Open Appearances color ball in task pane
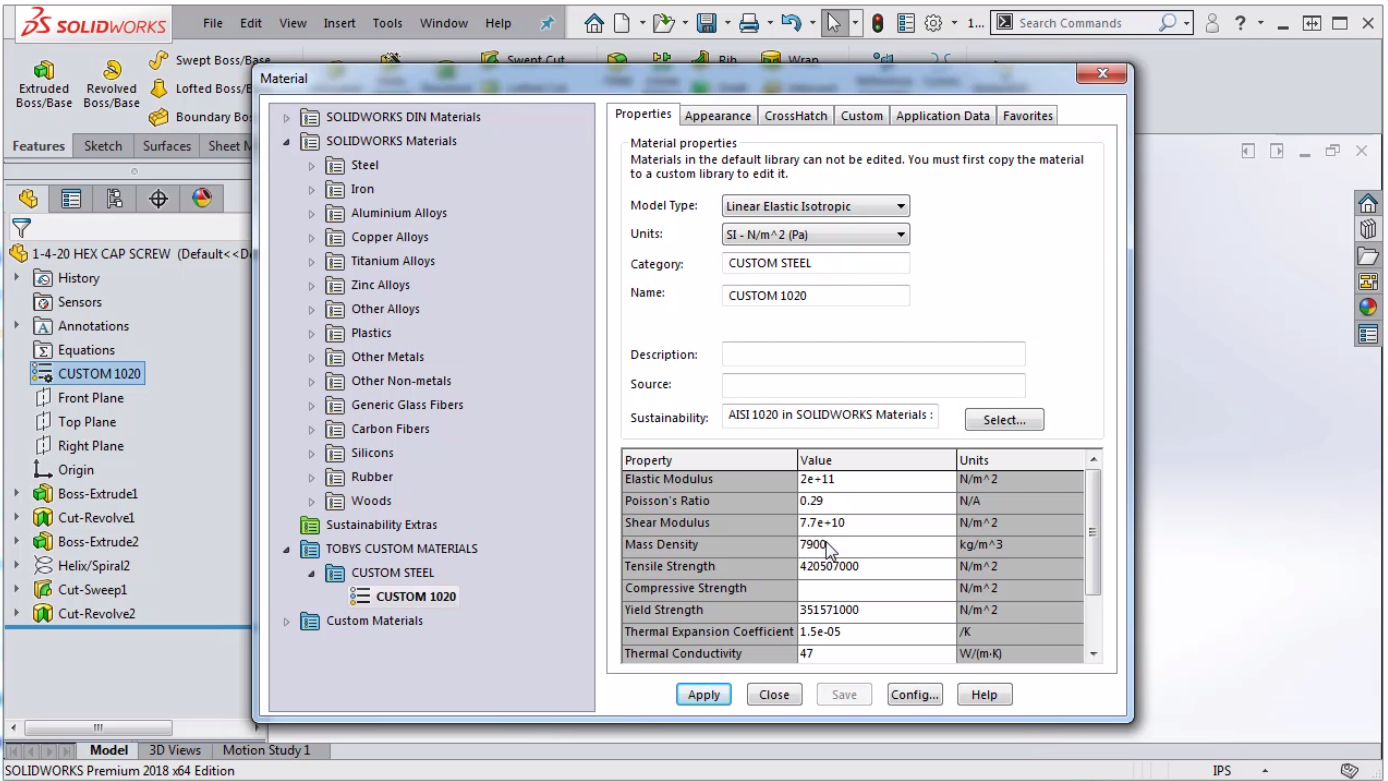 [x=1368, y=308]
